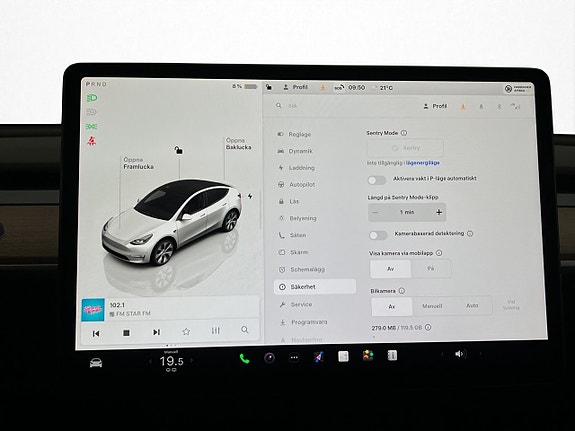Skip to next radio station
This screenshot has height=431, width=575.
point(157,332)
